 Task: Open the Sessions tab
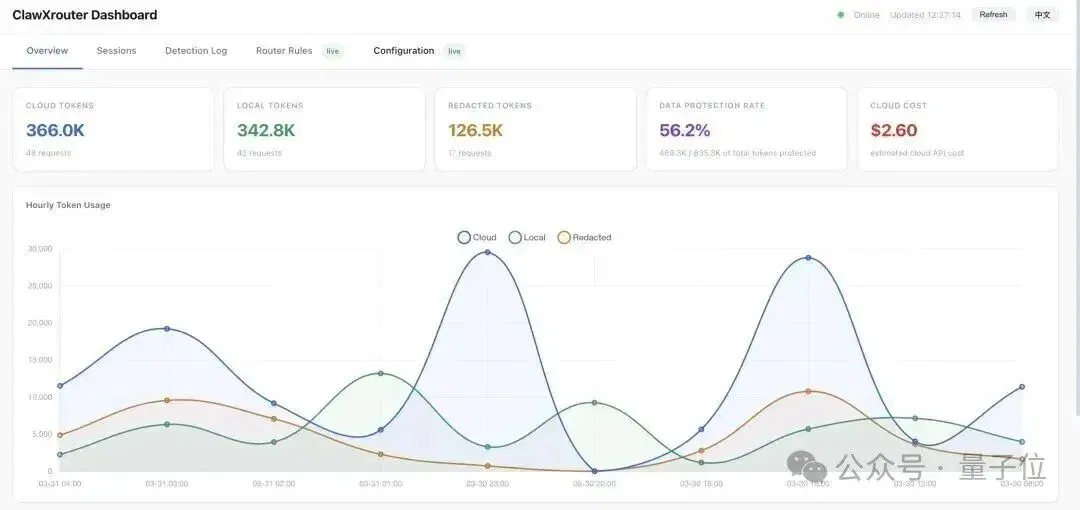(116, 51)
